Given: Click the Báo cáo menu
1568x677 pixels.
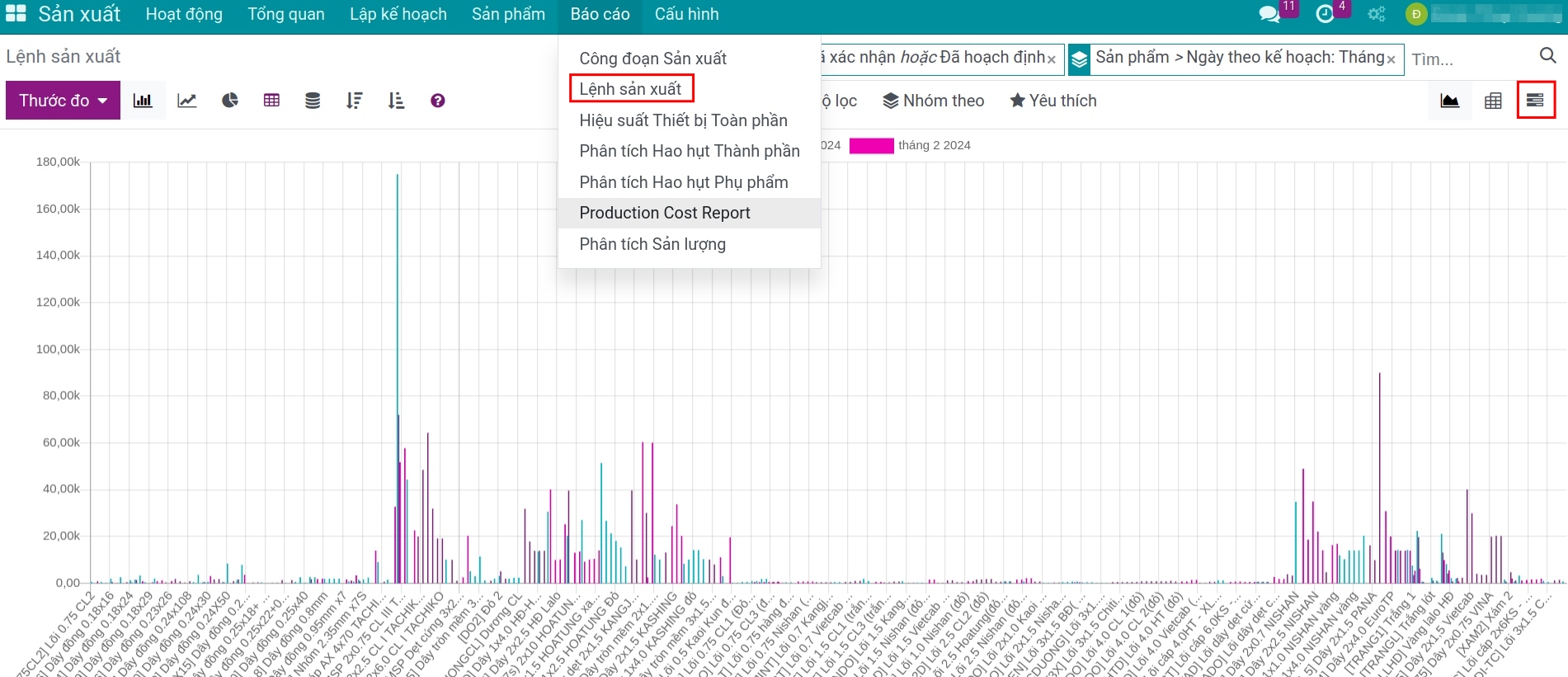Looking at the screenshot, I should pyautogui.click(x=600, y=14).
